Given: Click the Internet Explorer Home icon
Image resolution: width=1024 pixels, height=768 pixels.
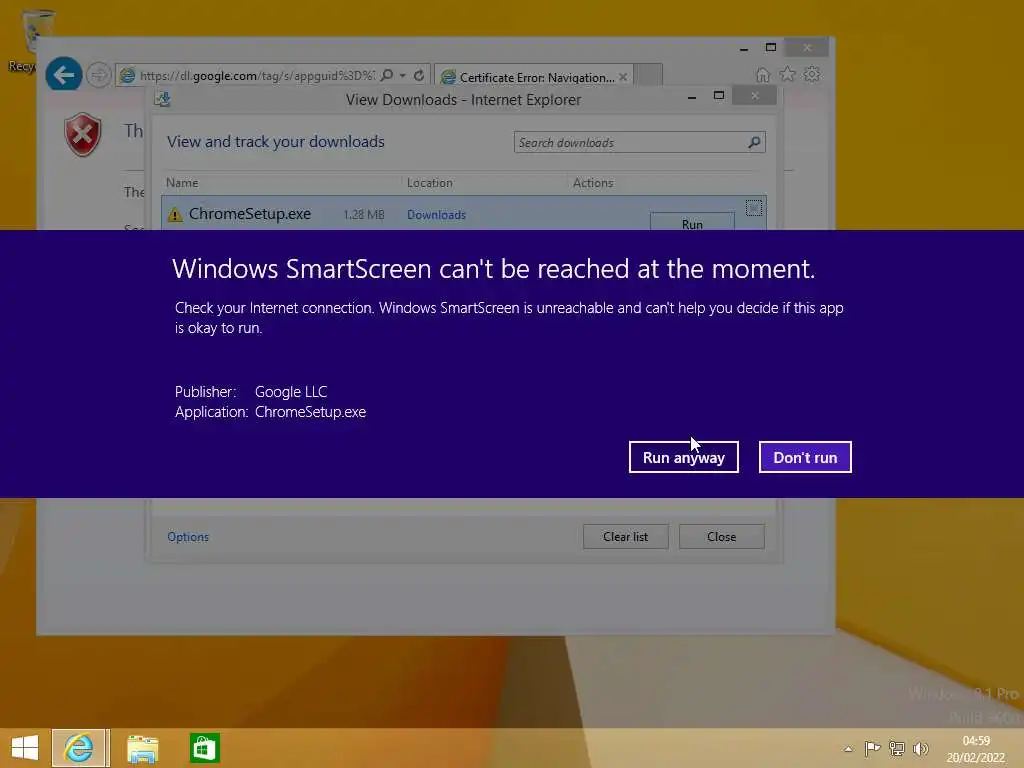Looking at the screenshot, I should click(763, 74).
